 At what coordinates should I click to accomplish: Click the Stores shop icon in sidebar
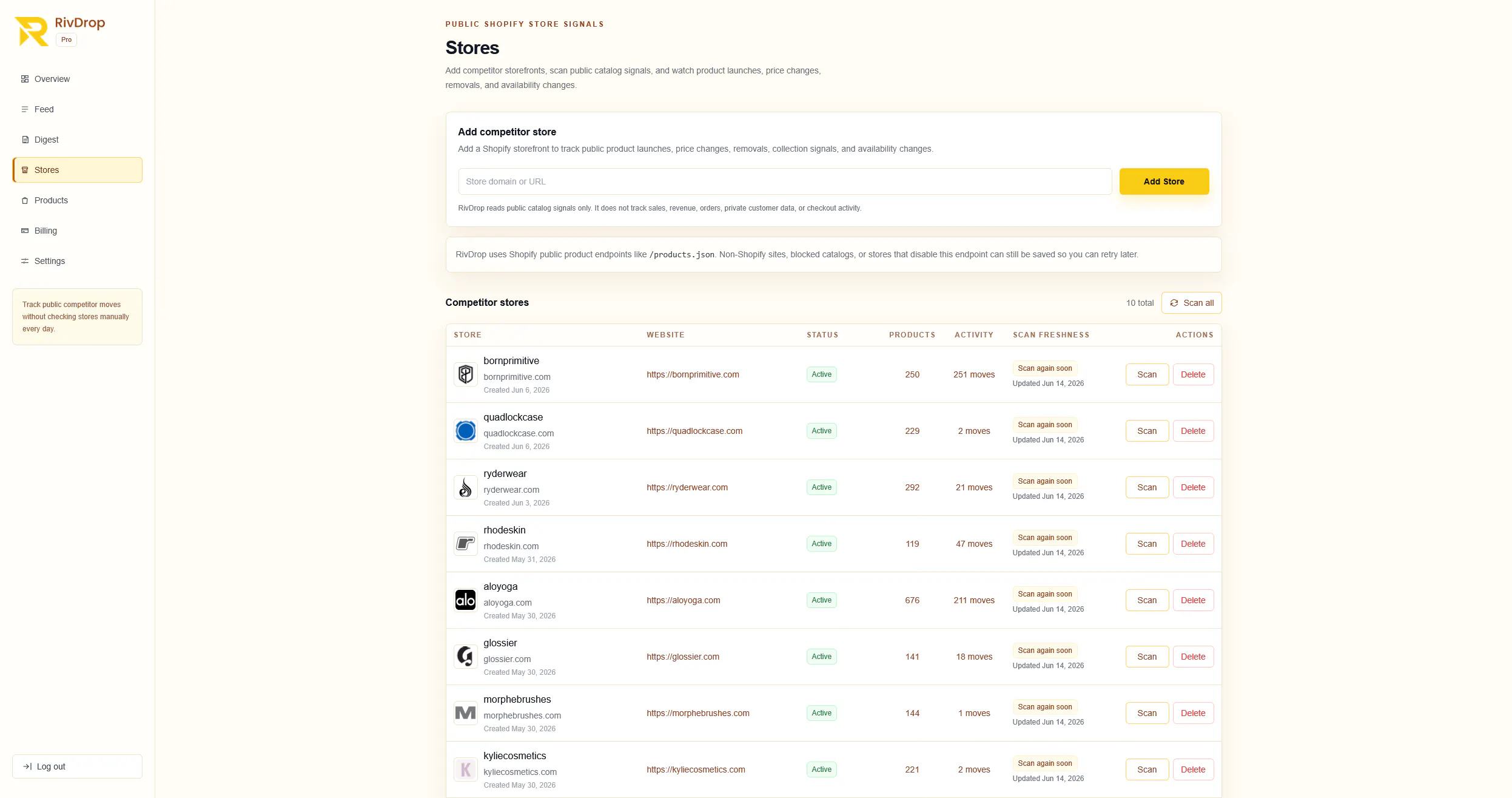[x=25, y=170]
